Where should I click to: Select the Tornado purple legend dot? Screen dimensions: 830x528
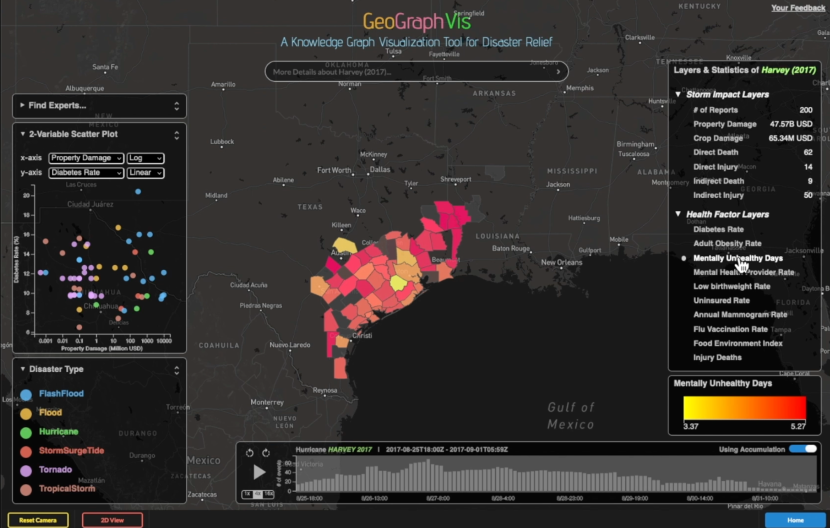tap(26, 470)
